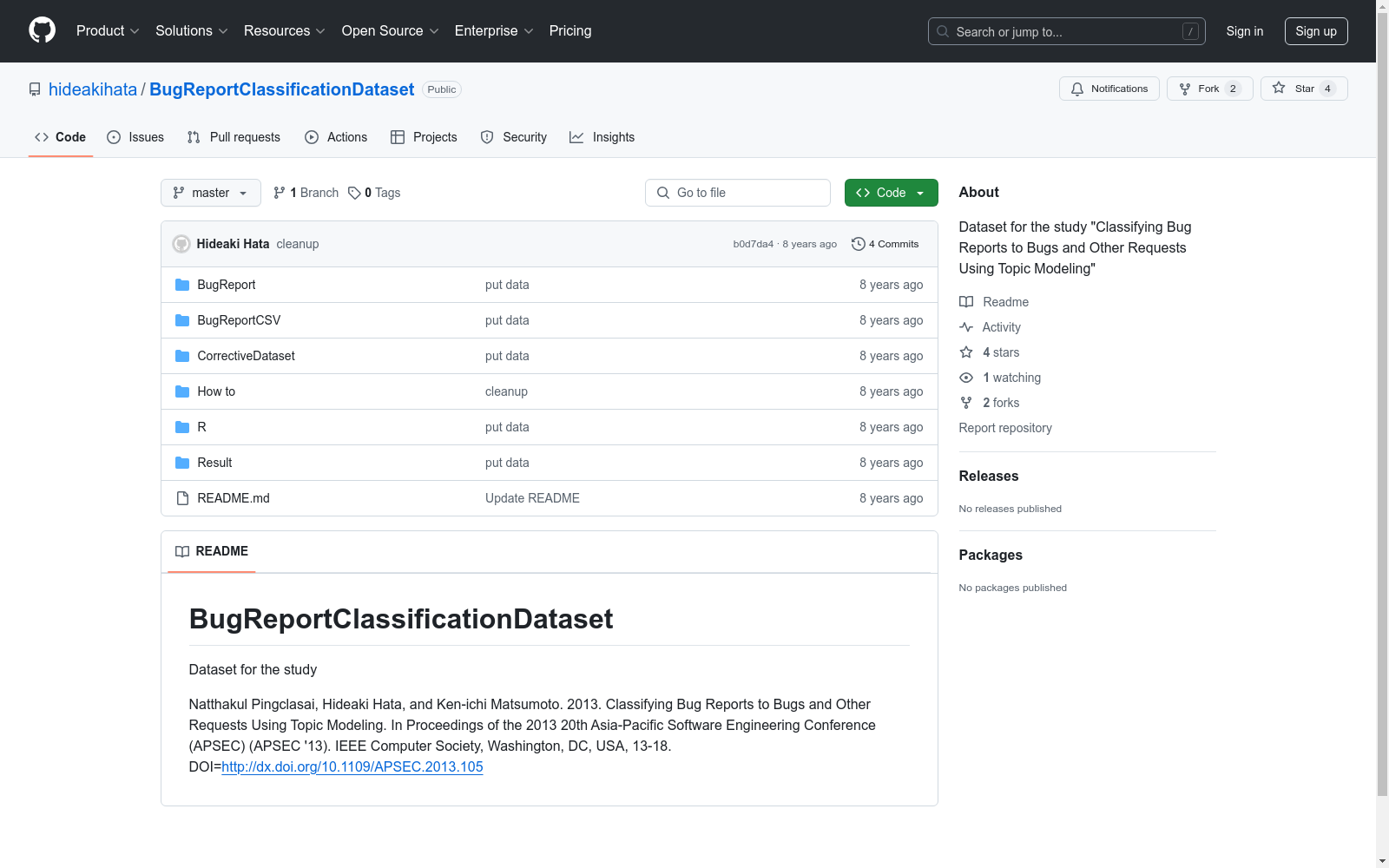Click the star count badge 4
Screen dimensions: 1389x868
pos(1327,89)
